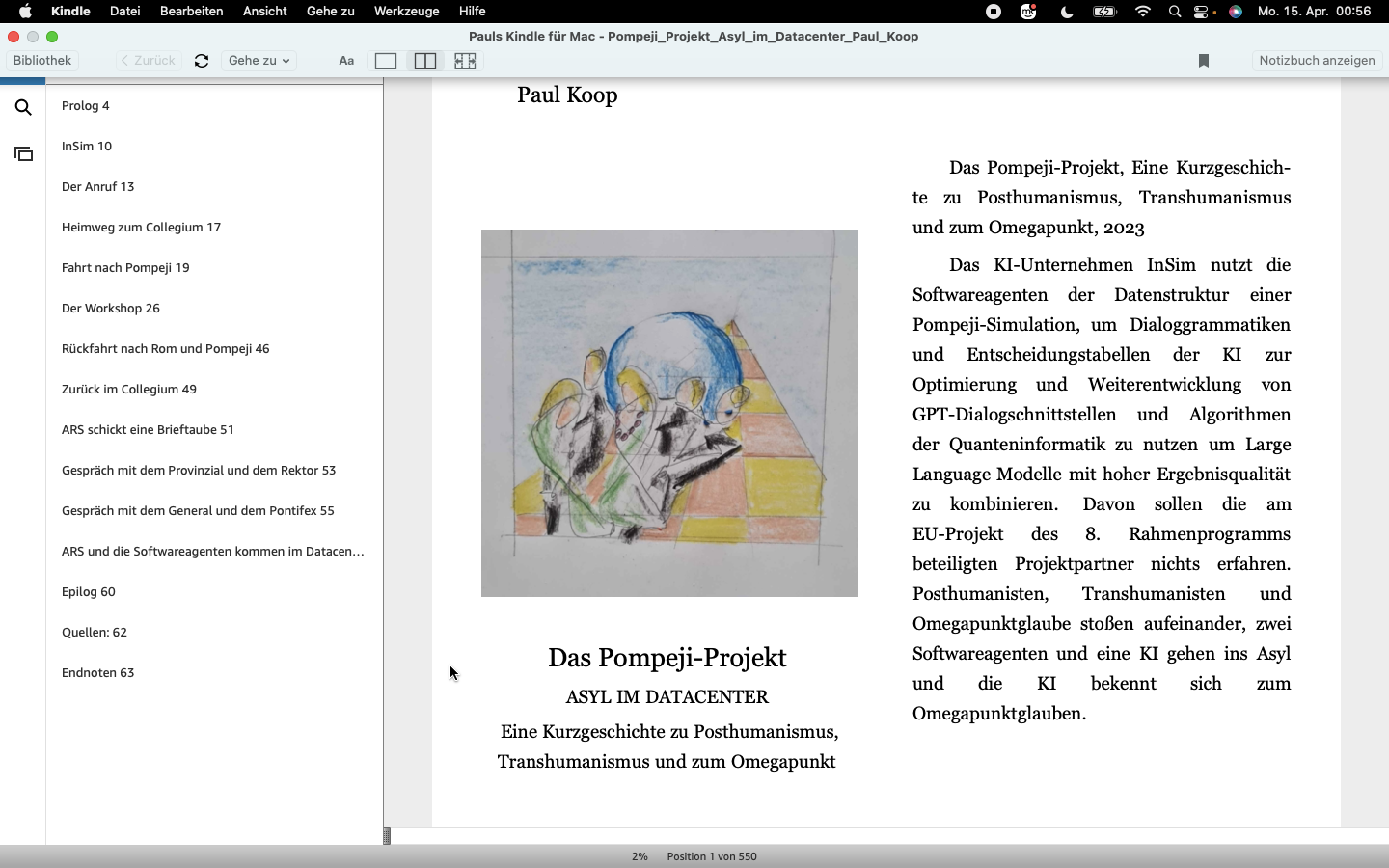This screenshot has width=1389, height=868.
Task: Open the Hilfe menu
Action: pyautogui.click(x=473, y=12)
